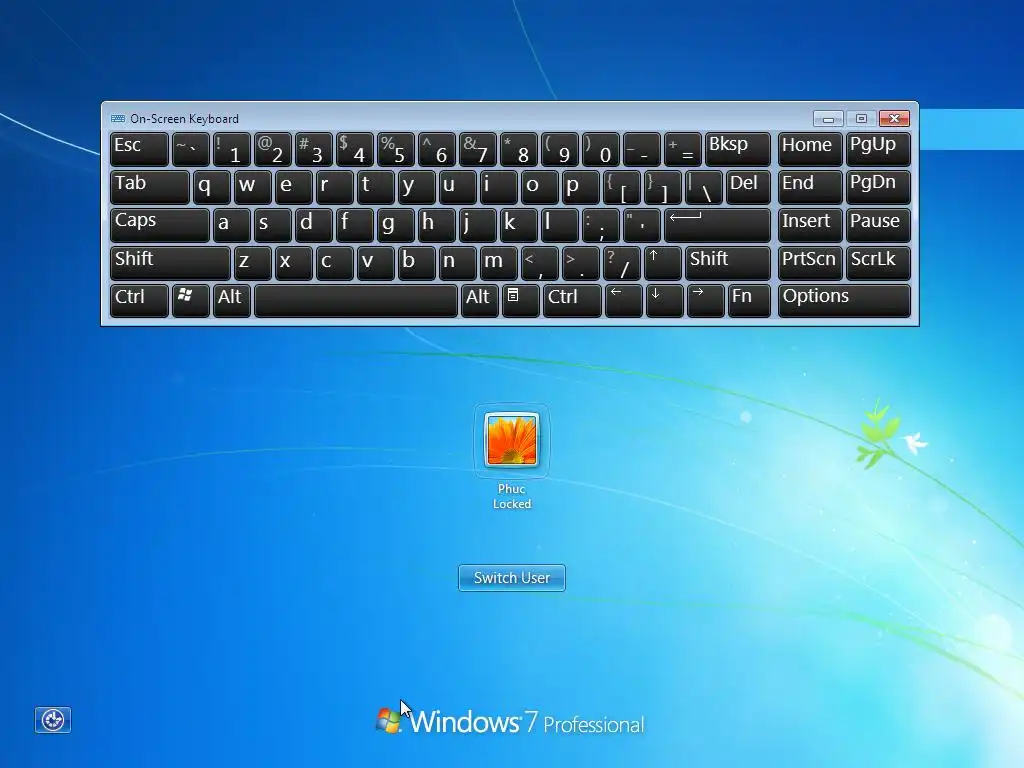
Task: Click the left arrow key
Action: point(624,300)
